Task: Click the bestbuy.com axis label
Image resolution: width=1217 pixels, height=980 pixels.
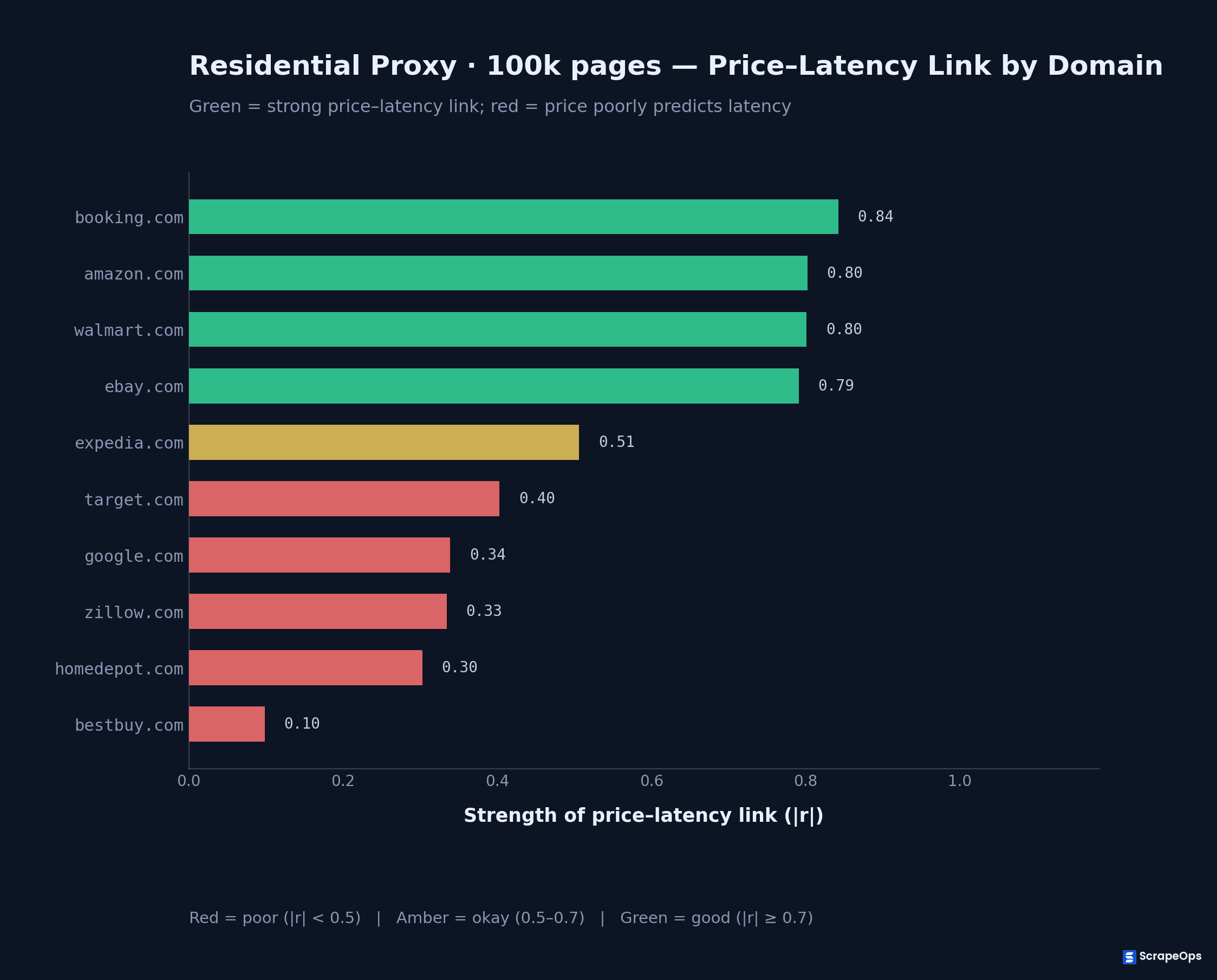Action: tap(129, 725)
